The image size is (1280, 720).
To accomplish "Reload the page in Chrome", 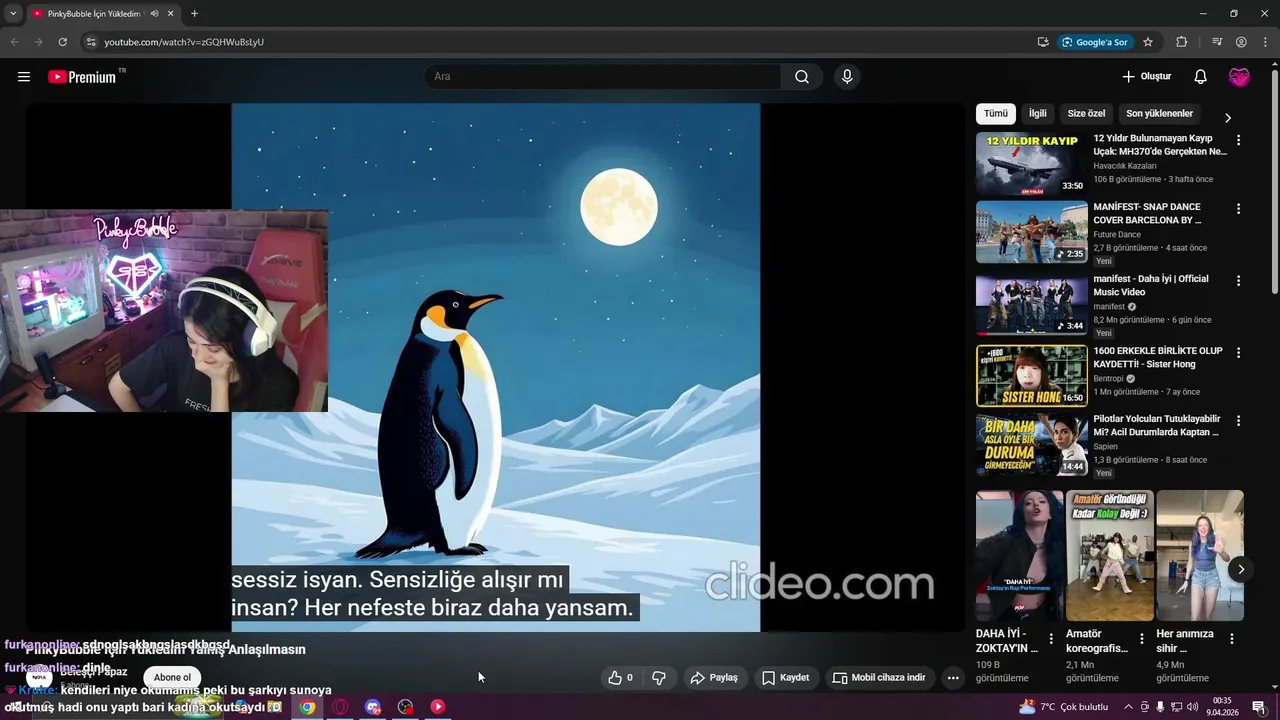I will [62, 42].
